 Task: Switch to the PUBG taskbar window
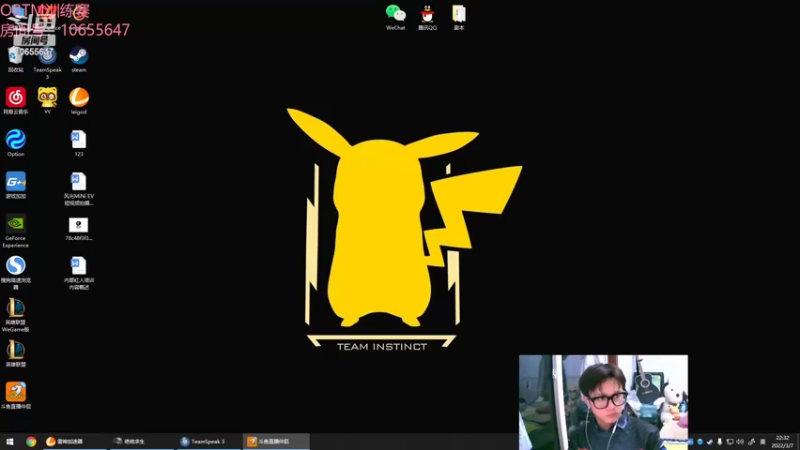142,441
